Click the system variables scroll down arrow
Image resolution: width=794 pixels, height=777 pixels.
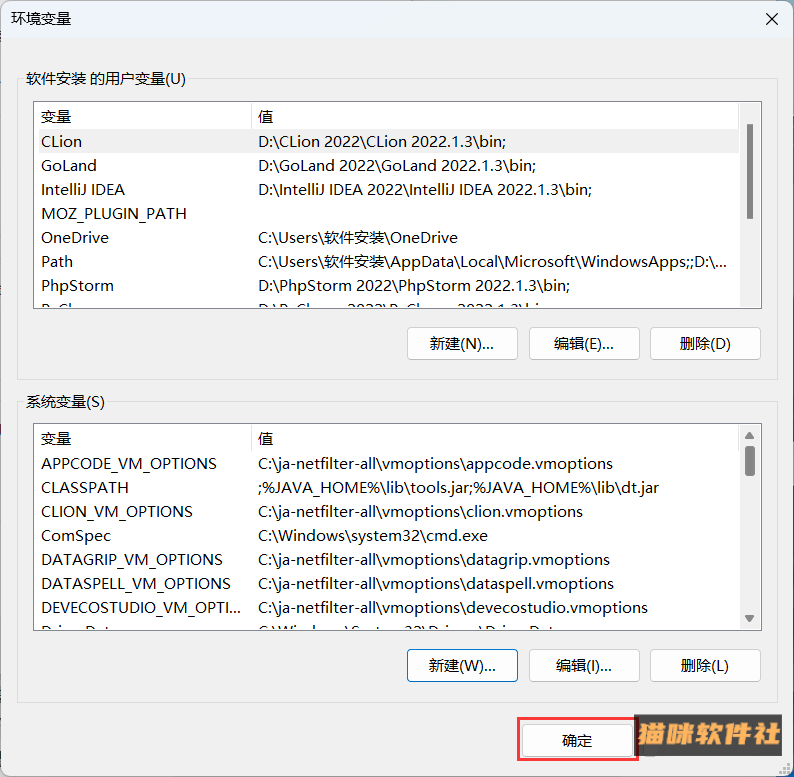pyautogui.click(x=750, y=618)
